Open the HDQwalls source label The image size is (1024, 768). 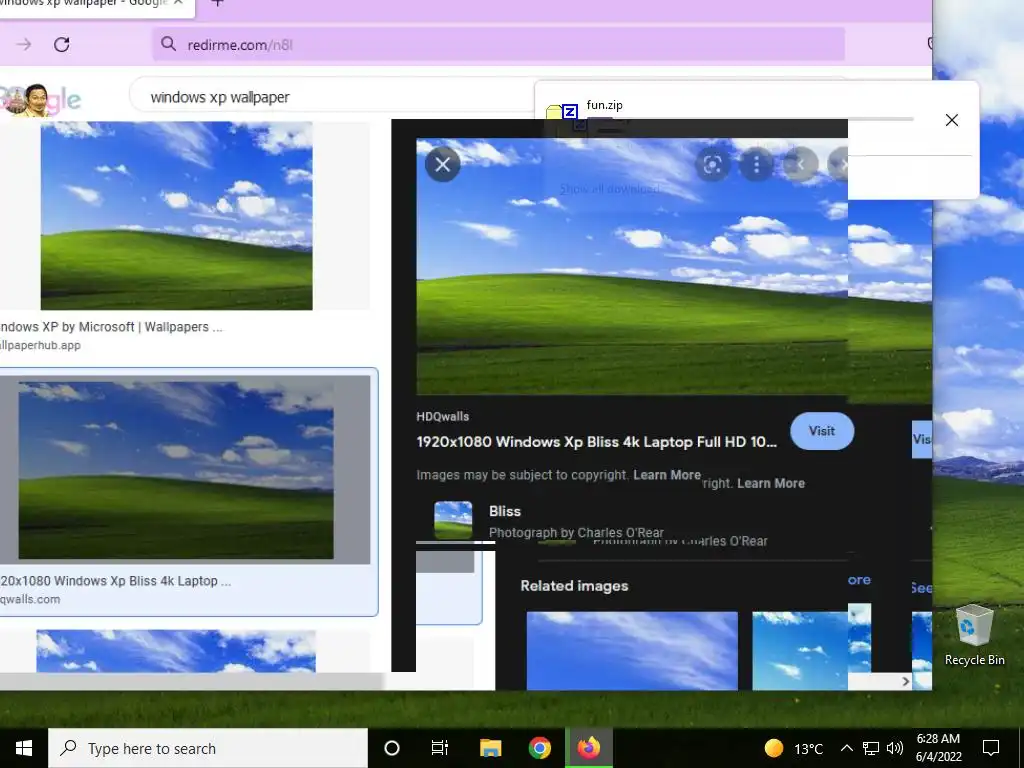click(x=443, y=417)
